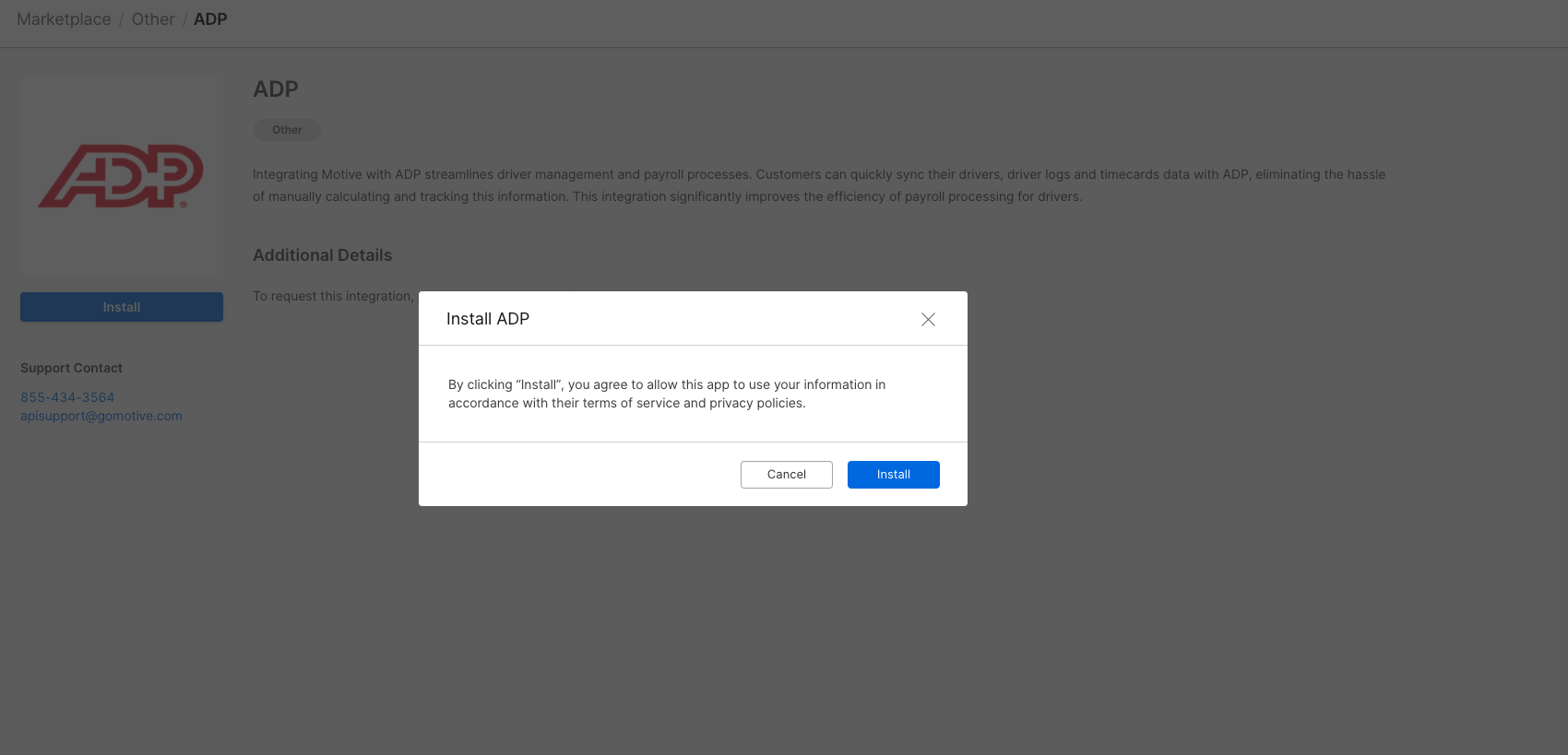Screen dimensions: 1568x755
Task: Click the Install ADP dialog title
Action: point(488,319)
